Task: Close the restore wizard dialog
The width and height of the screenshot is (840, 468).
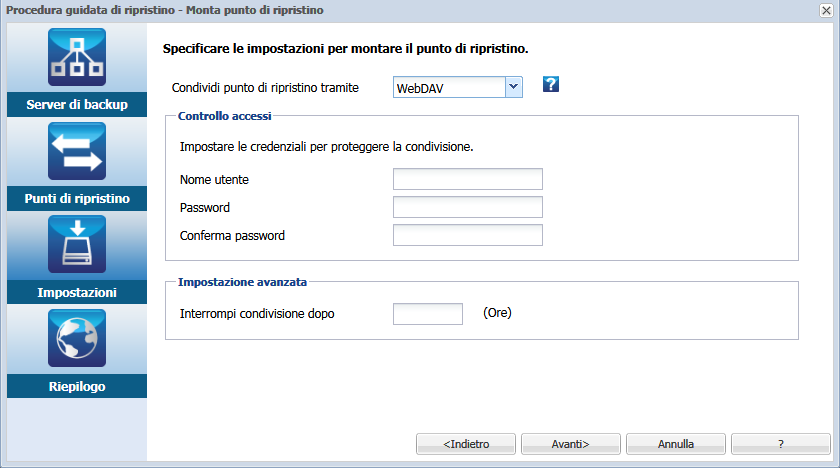Action: pyautogui.click(x=826, y=10)
